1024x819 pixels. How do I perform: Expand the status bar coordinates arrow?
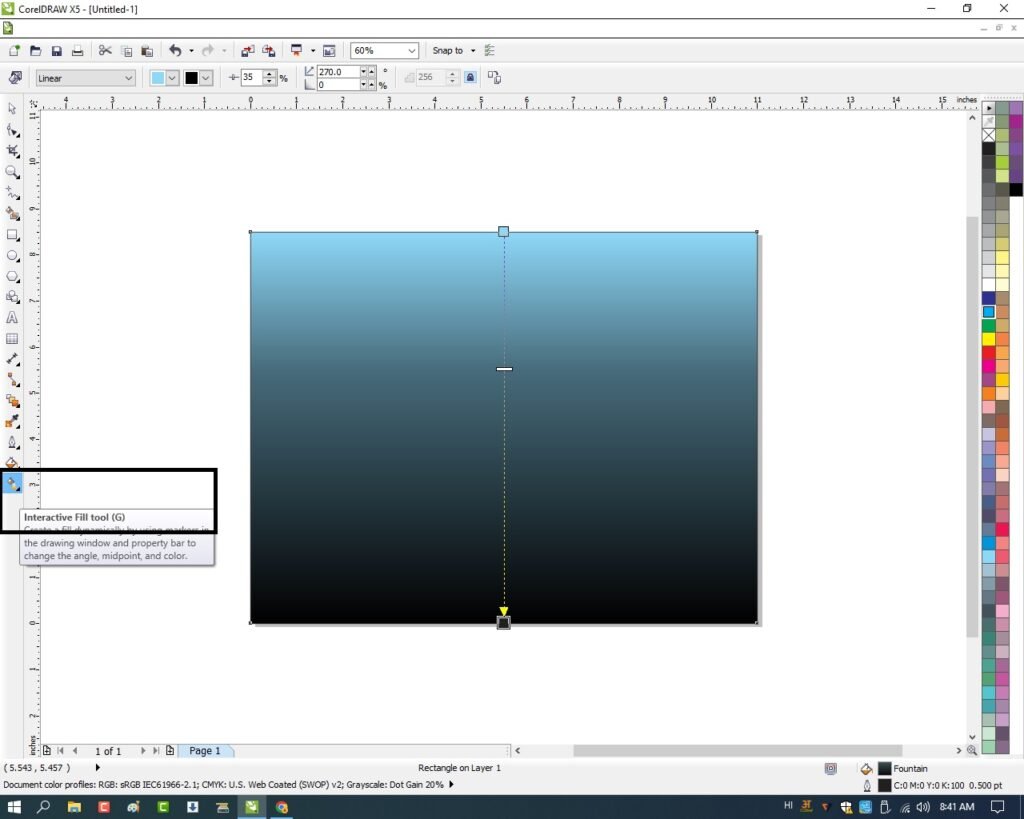pos(97,767)
